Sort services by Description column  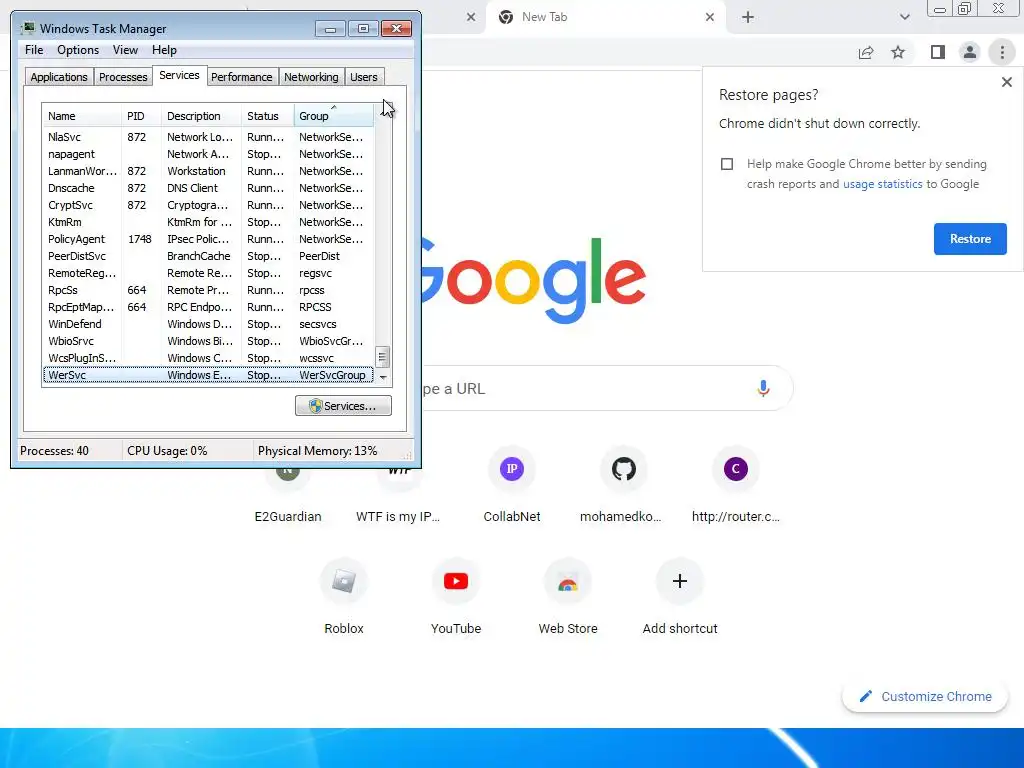201,116
